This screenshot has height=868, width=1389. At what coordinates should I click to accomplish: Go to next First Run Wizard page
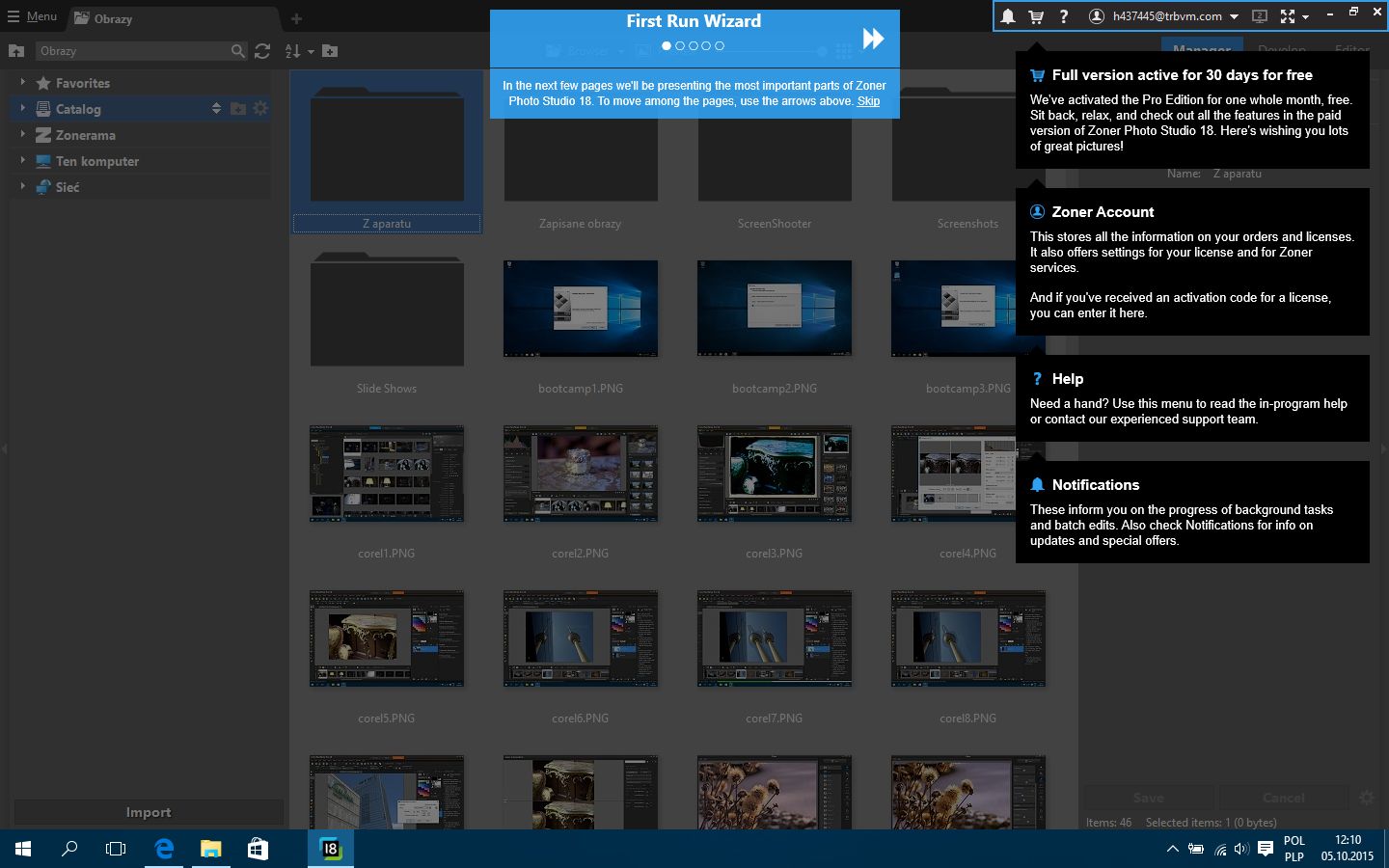(x=873, y=39)
